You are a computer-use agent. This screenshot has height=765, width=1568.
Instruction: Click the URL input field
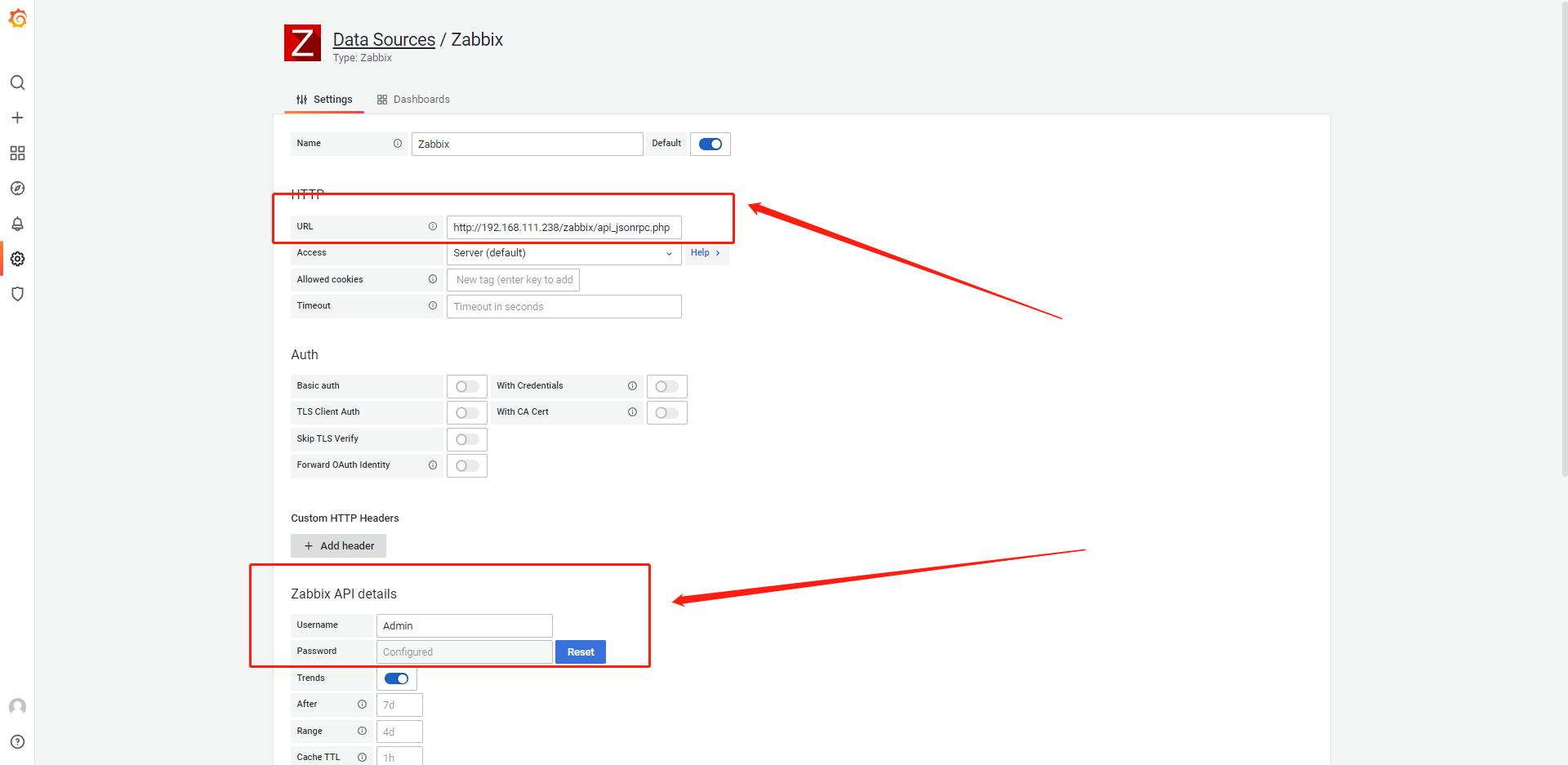(564, 228)
